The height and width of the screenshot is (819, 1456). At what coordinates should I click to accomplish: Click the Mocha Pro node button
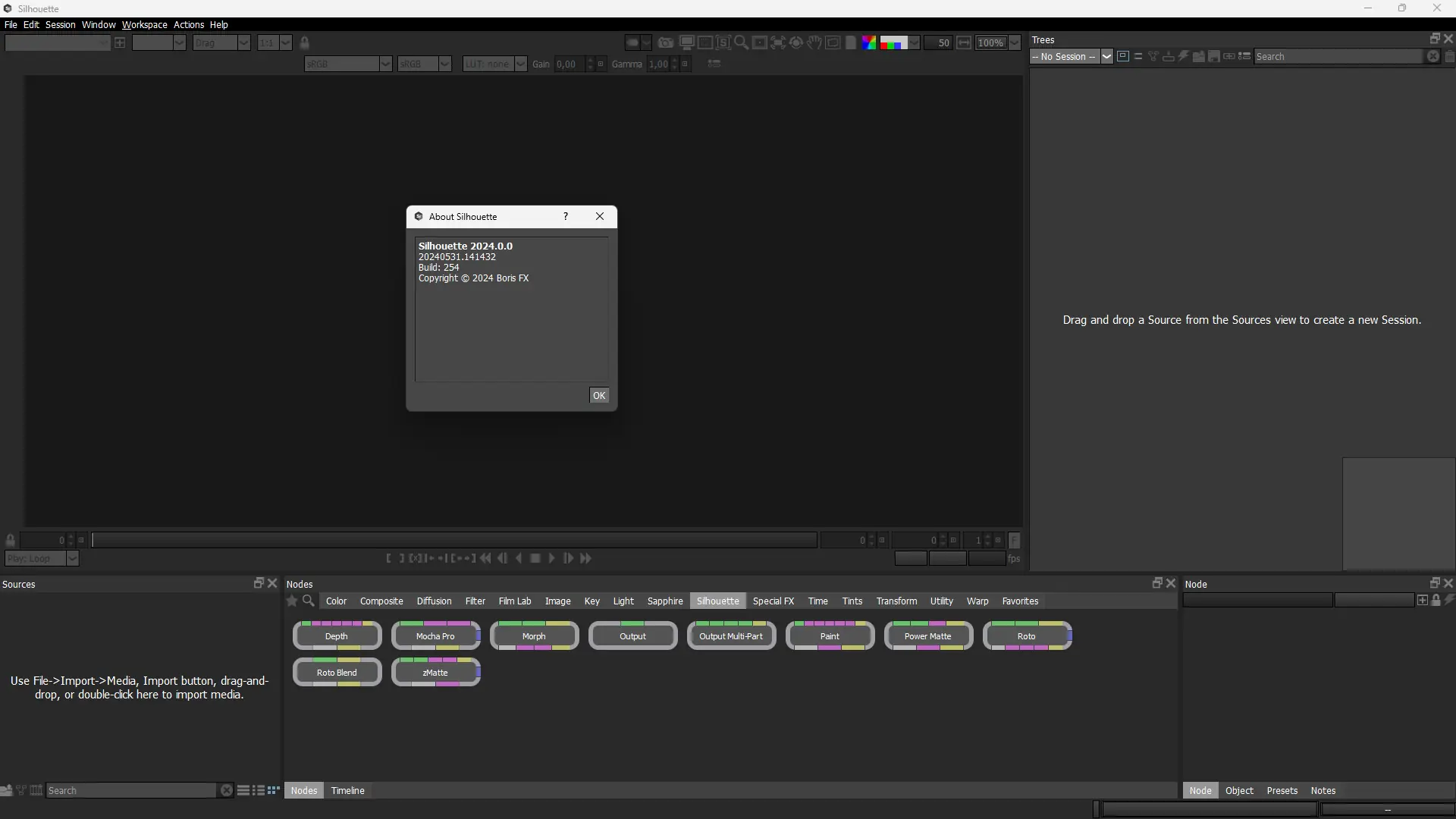pyautogui.click(x=435, y=636)
